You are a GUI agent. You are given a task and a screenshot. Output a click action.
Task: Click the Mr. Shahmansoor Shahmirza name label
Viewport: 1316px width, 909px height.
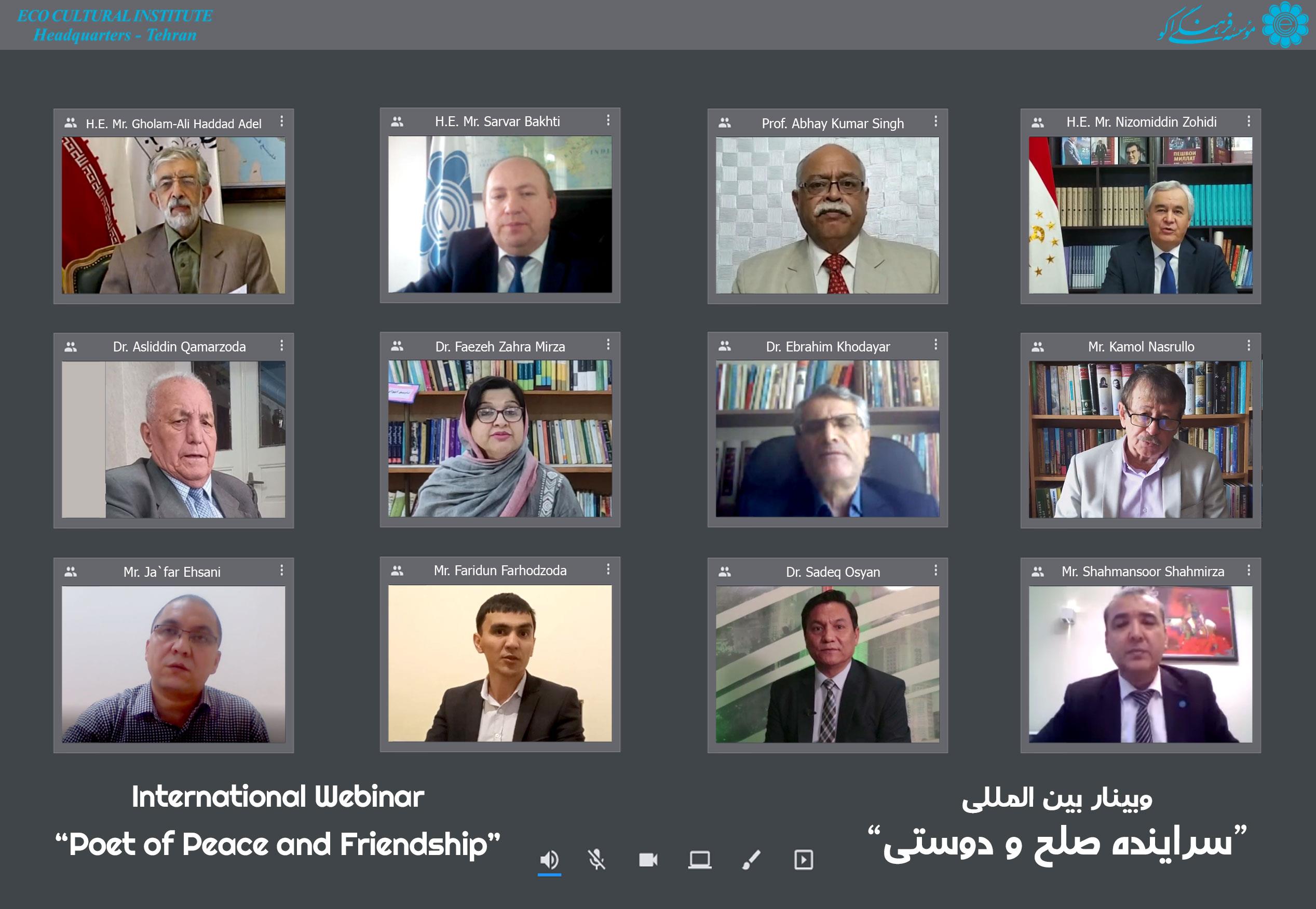(1143, 571)
